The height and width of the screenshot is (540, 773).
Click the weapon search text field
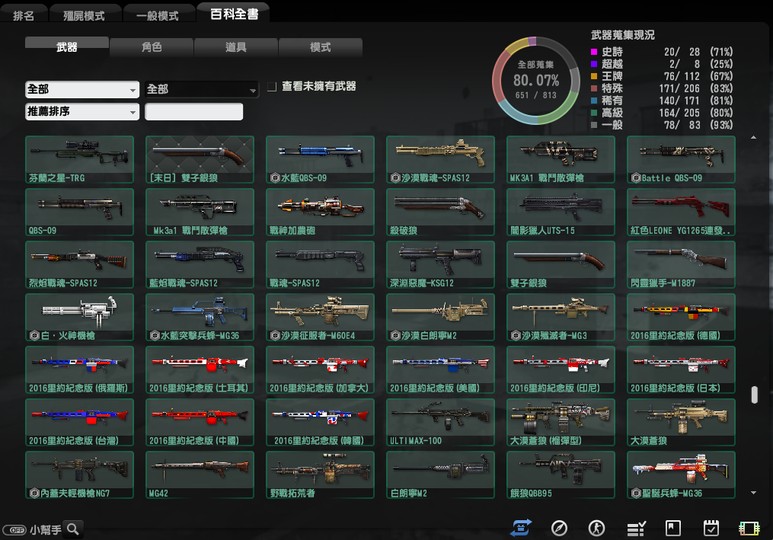tap(194, 112)
